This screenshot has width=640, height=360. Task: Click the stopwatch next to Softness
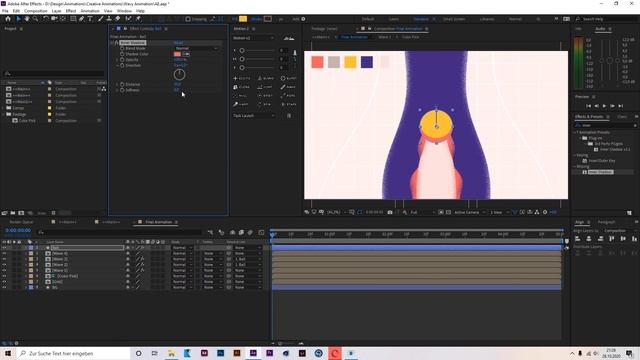point(122,90)
